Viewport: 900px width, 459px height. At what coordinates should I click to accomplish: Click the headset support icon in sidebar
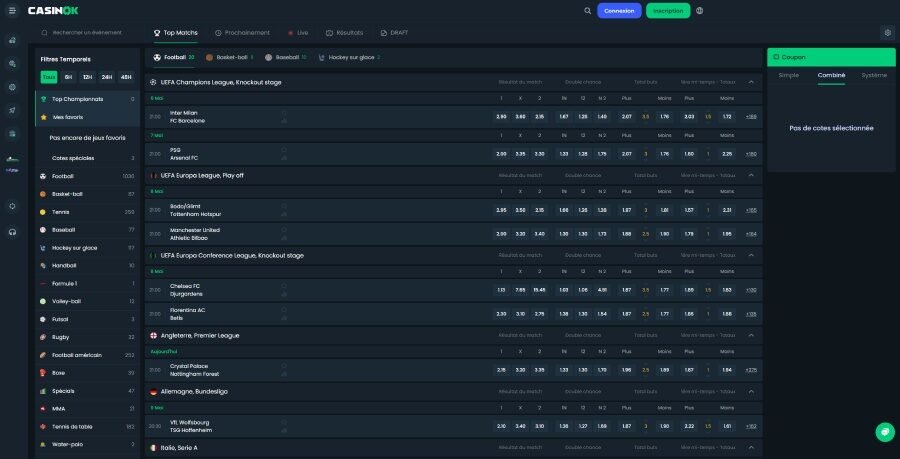pyautogui.click(x=13, y=232)
